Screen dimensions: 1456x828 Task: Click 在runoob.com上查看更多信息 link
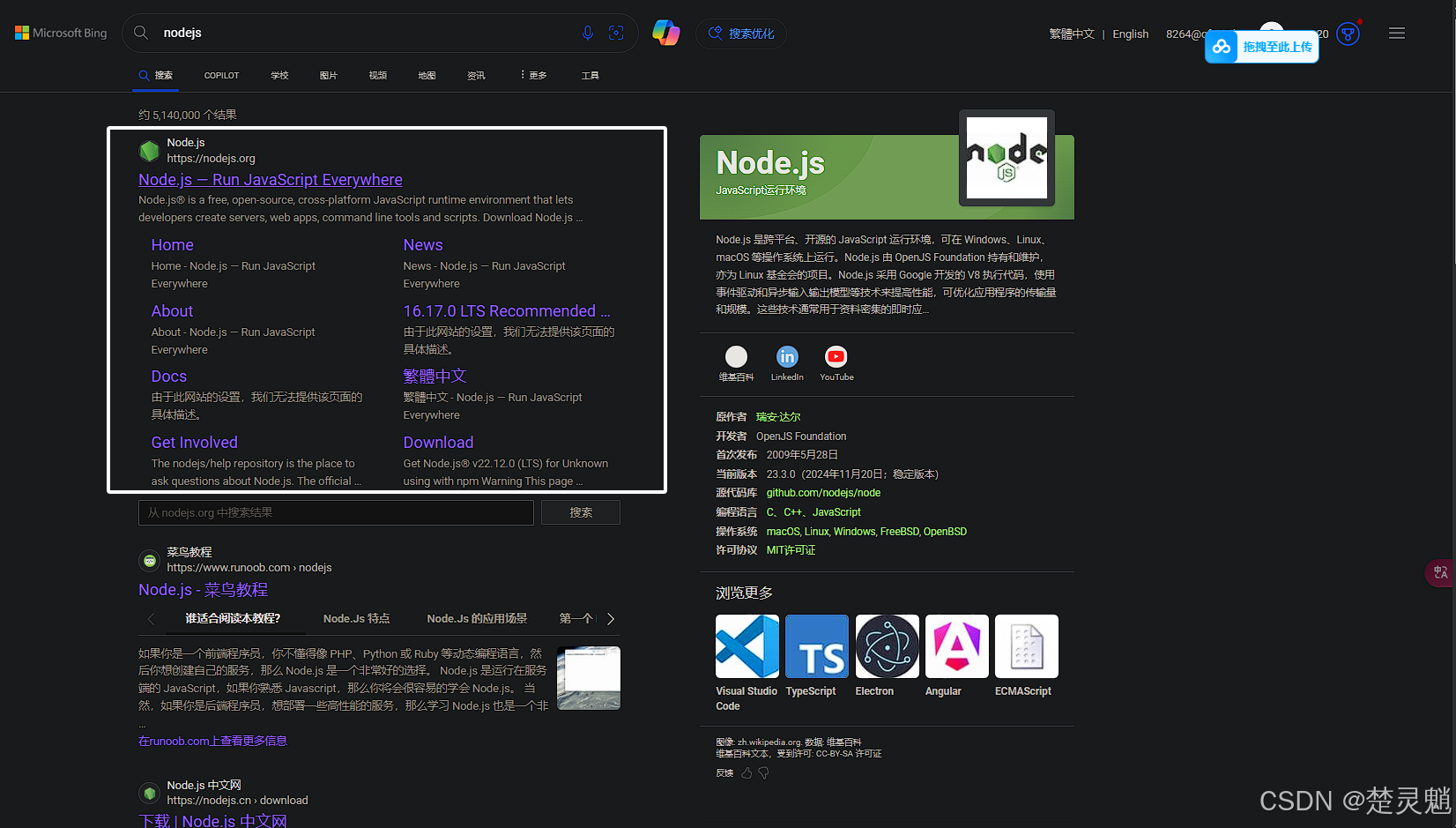click(212, 741)
